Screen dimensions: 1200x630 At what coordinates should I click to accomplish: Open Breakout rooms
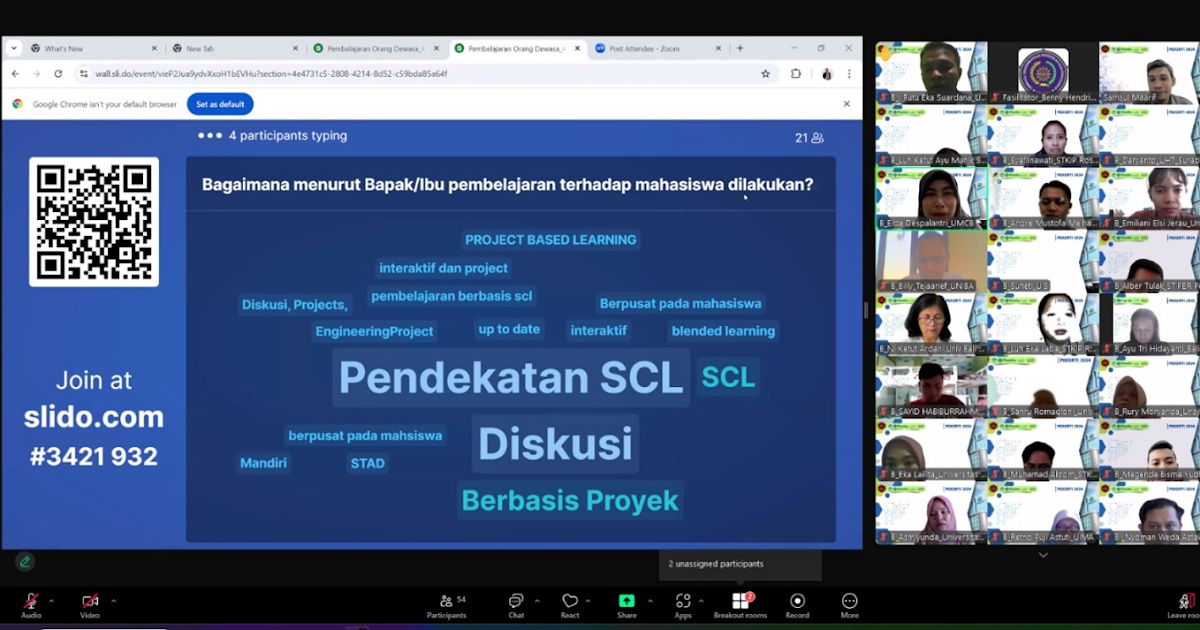point(740,601)
